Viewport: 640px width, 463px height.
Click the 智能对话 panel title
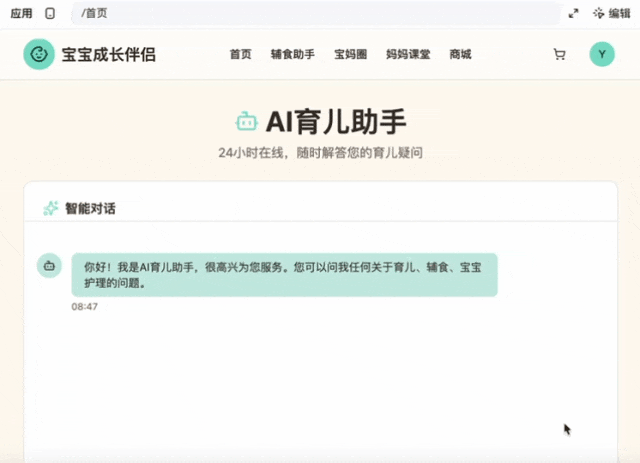tap(90, 208)
